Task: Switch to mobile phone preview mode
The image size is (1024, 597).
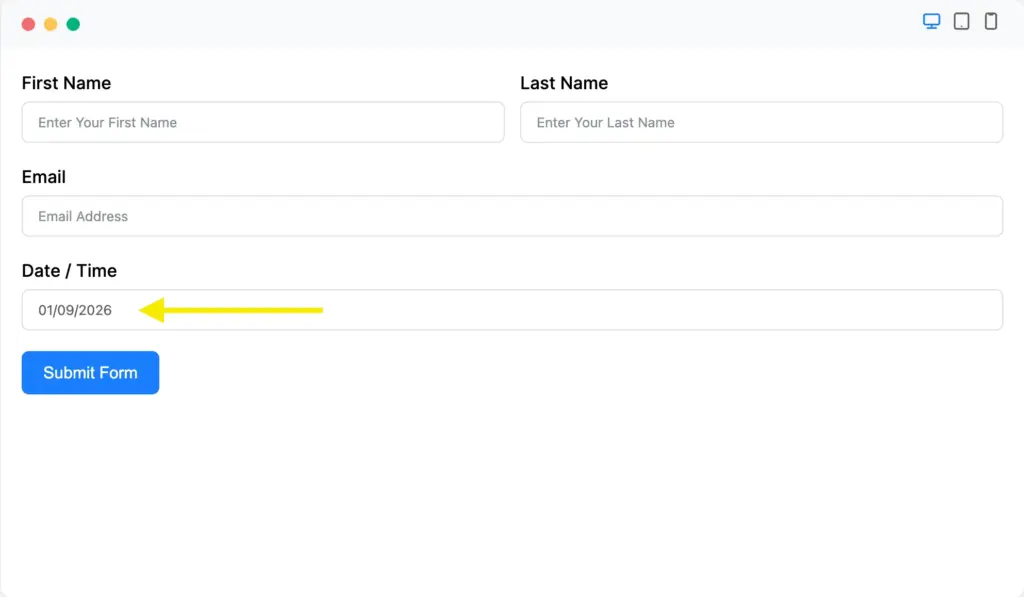Action: click(x=990, y=22)
